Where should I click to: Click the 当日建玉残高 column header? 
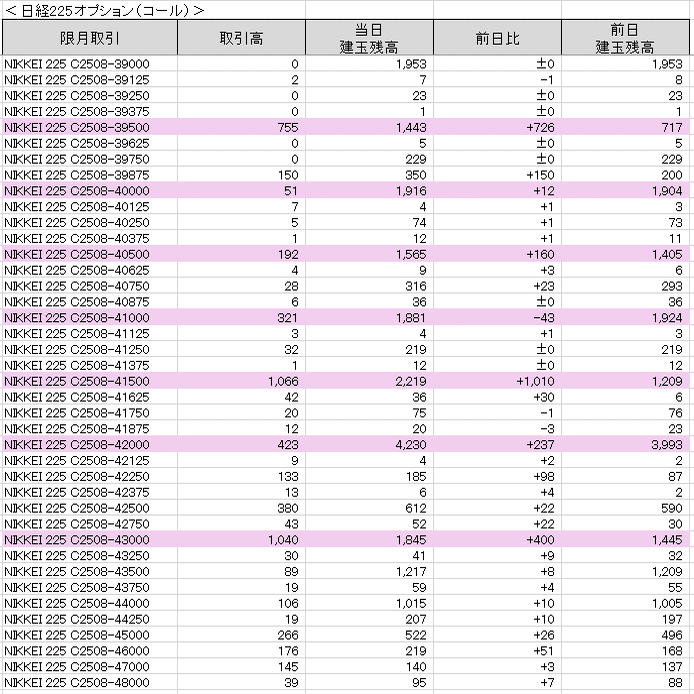tap(369, 38)
